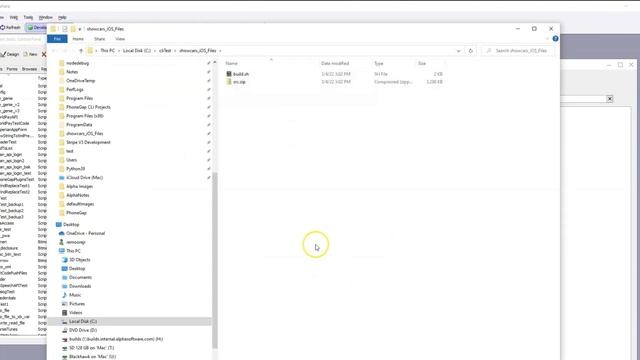Click the 3D Objects icon
The height and width of the screenshot is (360, 640).
click(64, 260)
